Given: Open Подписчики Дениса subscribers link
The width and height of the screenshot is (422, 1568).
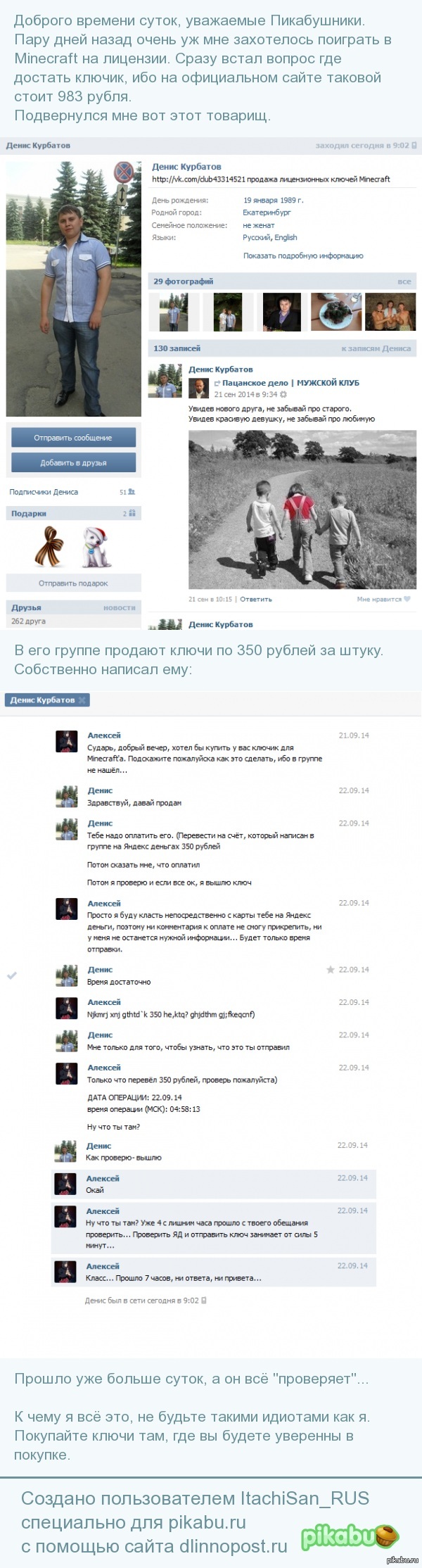Looking at the screenshot, I should 44,492.
